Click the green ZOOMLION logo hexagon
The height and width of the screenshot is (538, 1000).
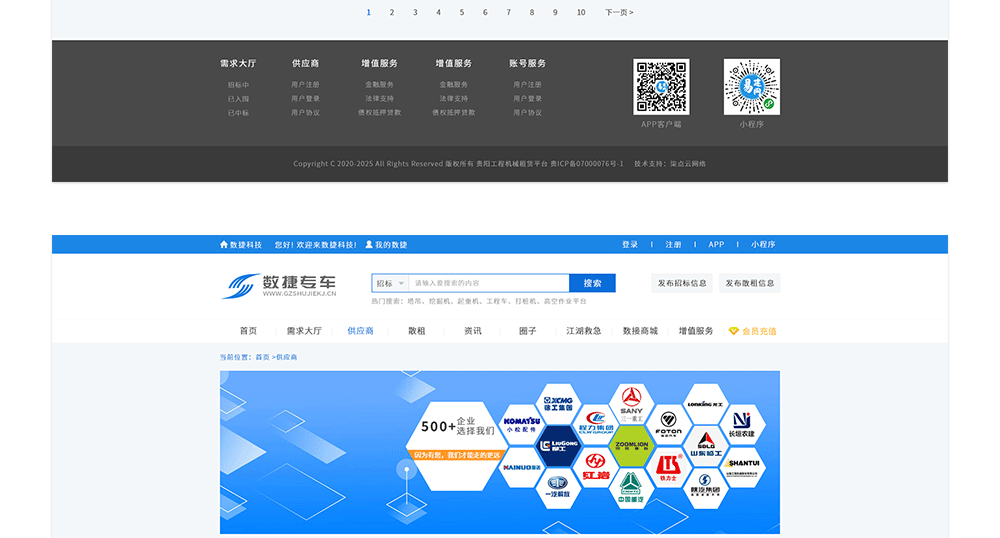pyautogui.click(x=631, y=445)
